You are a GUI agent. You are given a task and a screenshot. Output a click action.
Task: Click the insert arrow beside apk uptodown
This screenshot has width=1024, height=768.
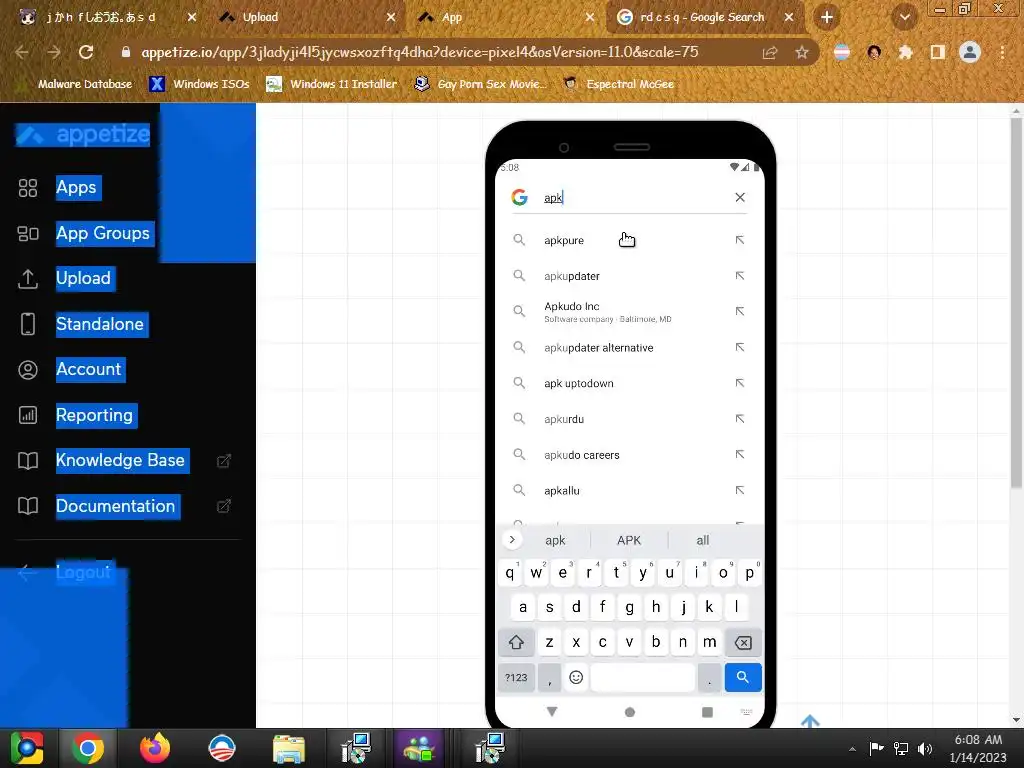pyautogui.click(x=740, y=383)
